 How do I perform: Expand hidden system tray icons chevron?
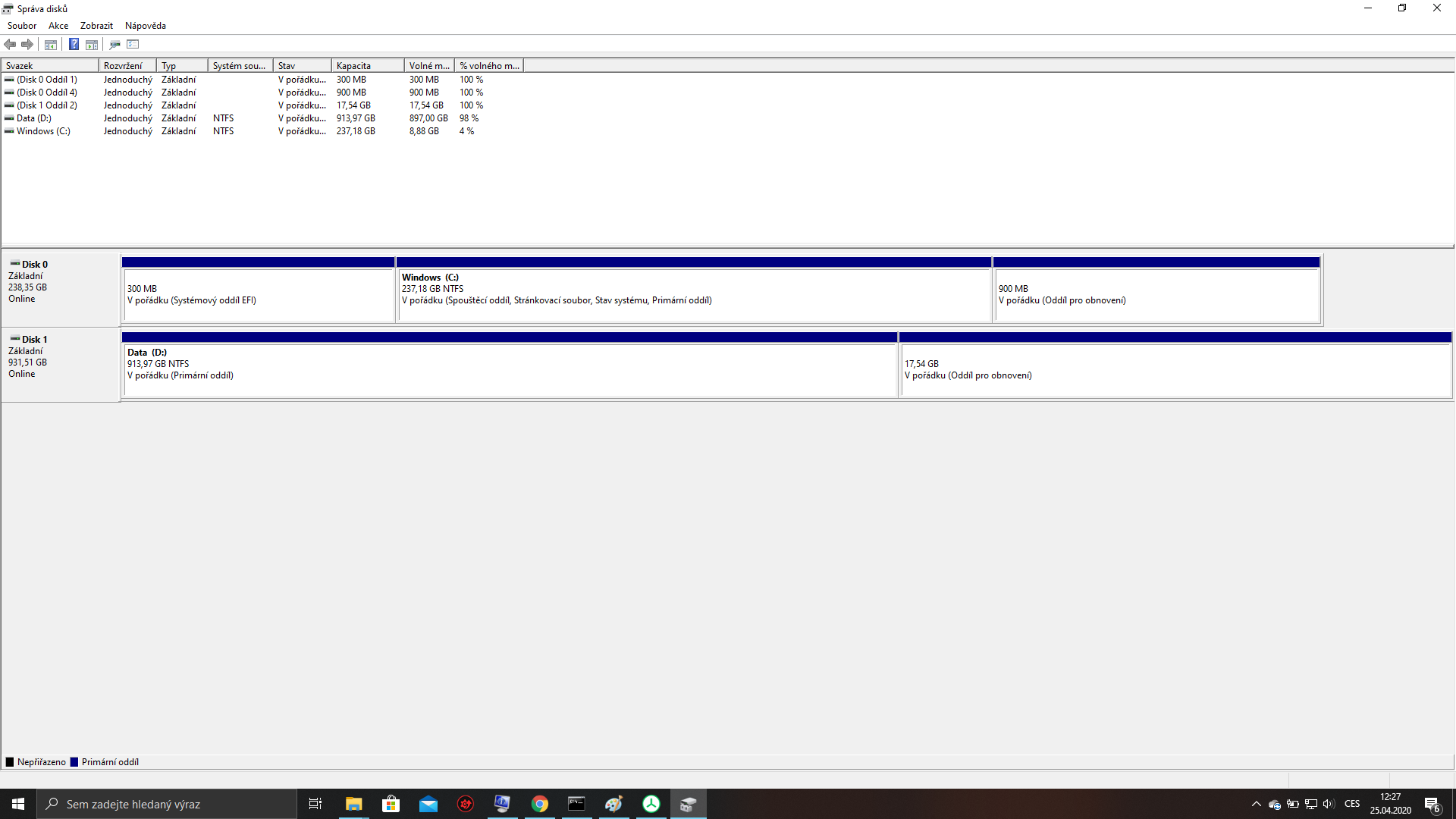pyautogui.click(x=1256, y=804)
